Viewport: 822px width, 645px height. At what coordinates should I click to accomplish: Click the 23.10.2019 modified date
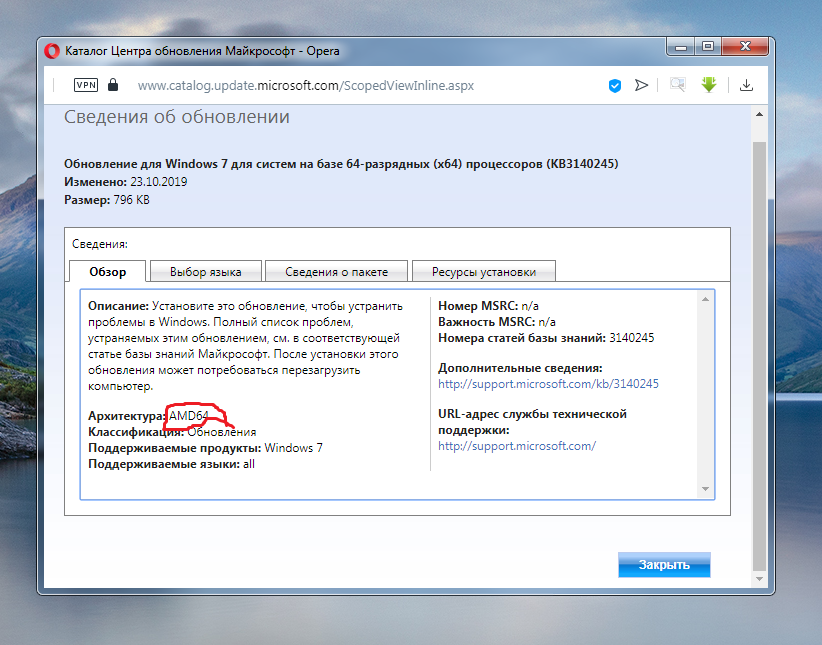tap(159, 182)
